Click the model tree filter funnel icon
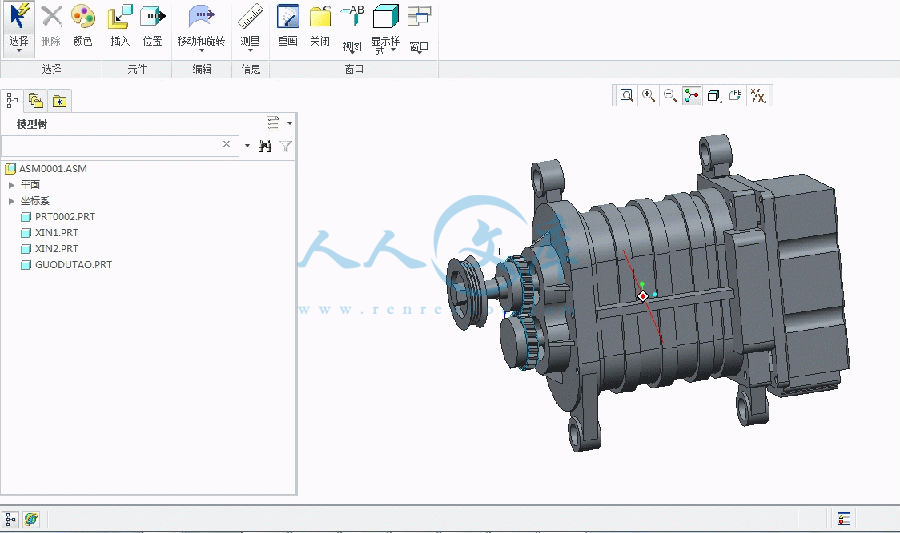 (285, 146)
